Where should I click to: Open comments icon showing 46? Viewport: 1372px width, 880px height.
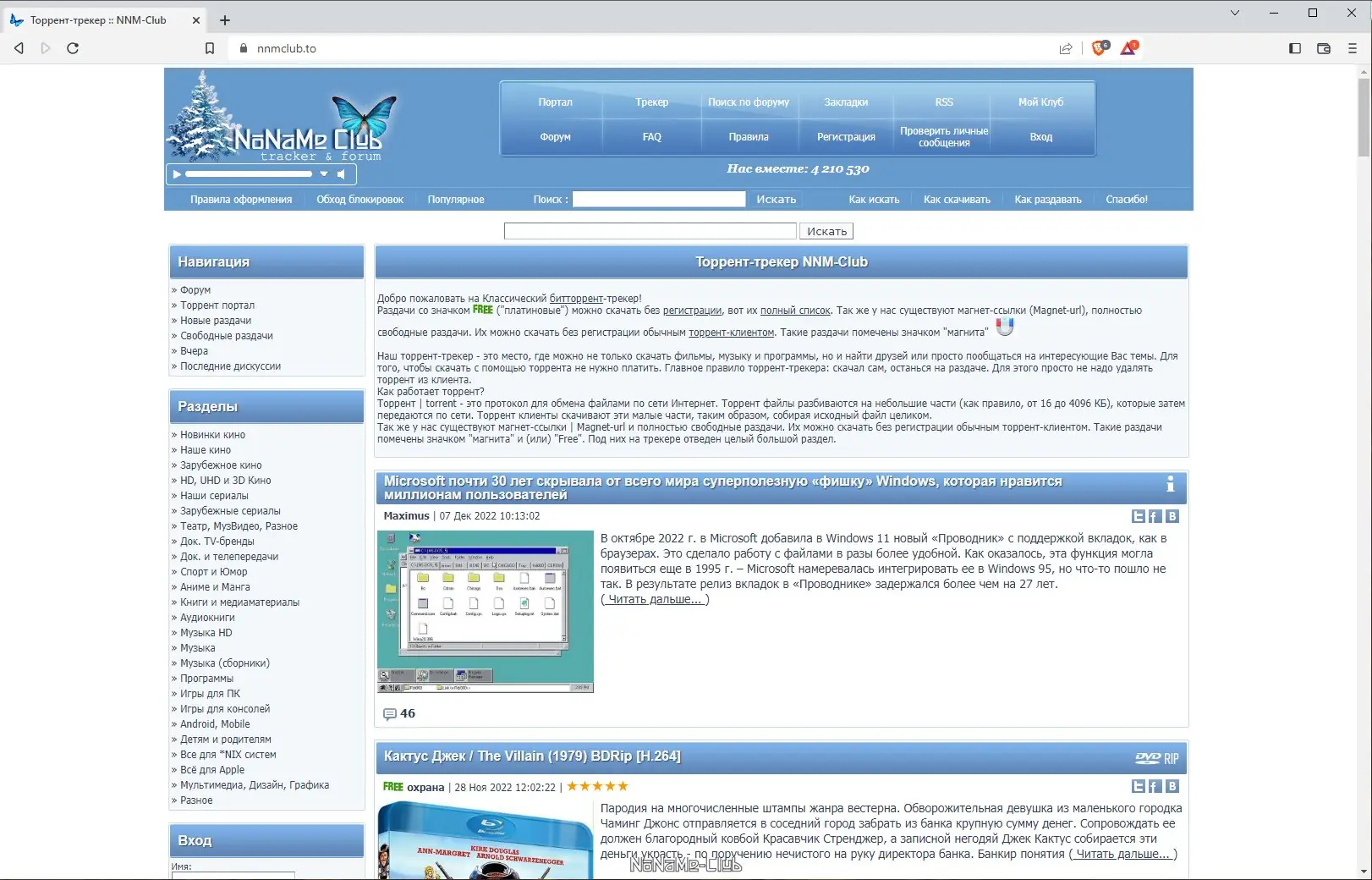[390, 714]
